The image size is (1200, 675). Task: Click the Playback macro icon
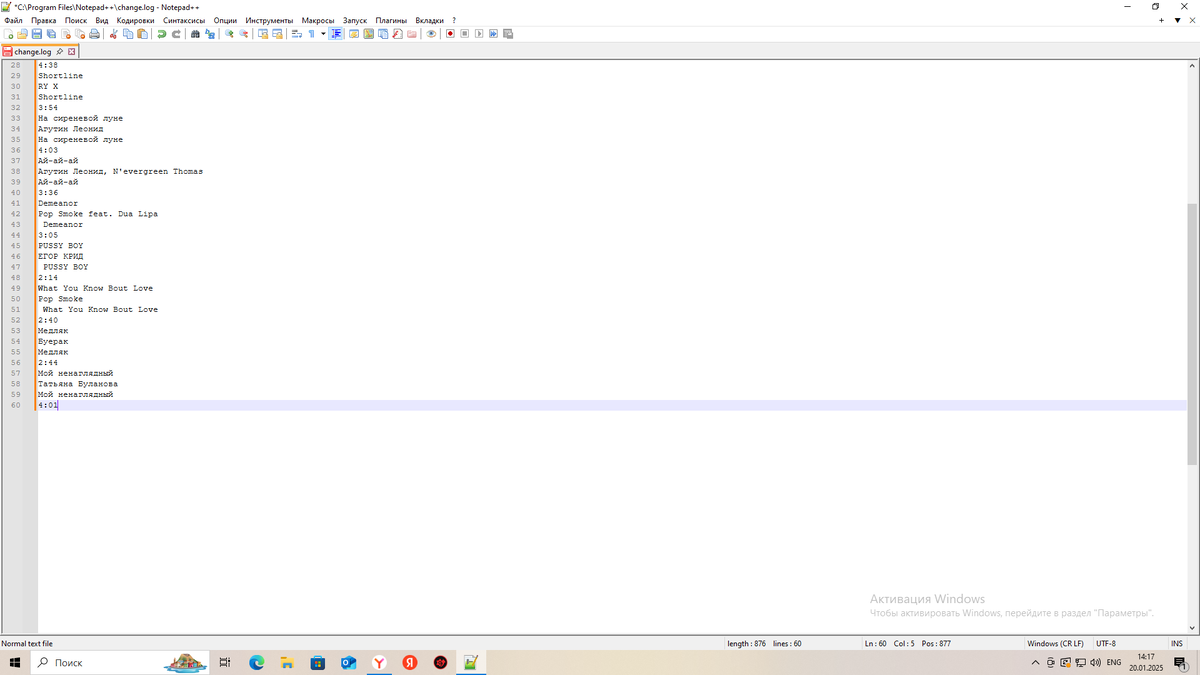tap(479, 34)
